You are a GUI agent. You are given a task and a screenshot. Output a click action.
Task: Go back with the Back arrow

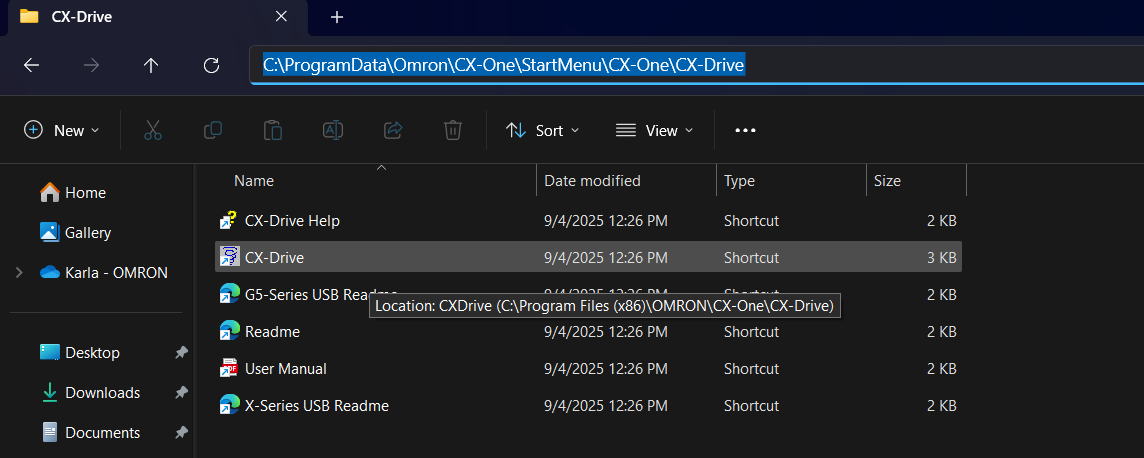(31, 66)
